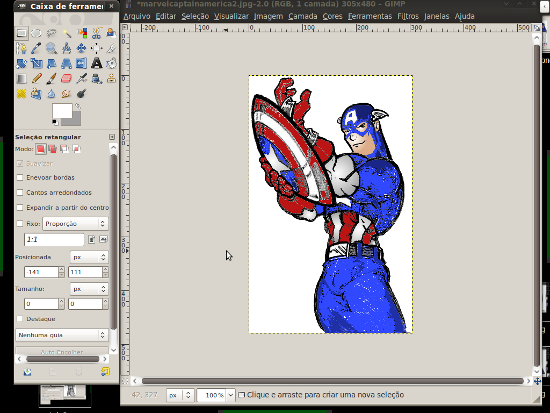Select the Scissors Select tool

point(97,33)
